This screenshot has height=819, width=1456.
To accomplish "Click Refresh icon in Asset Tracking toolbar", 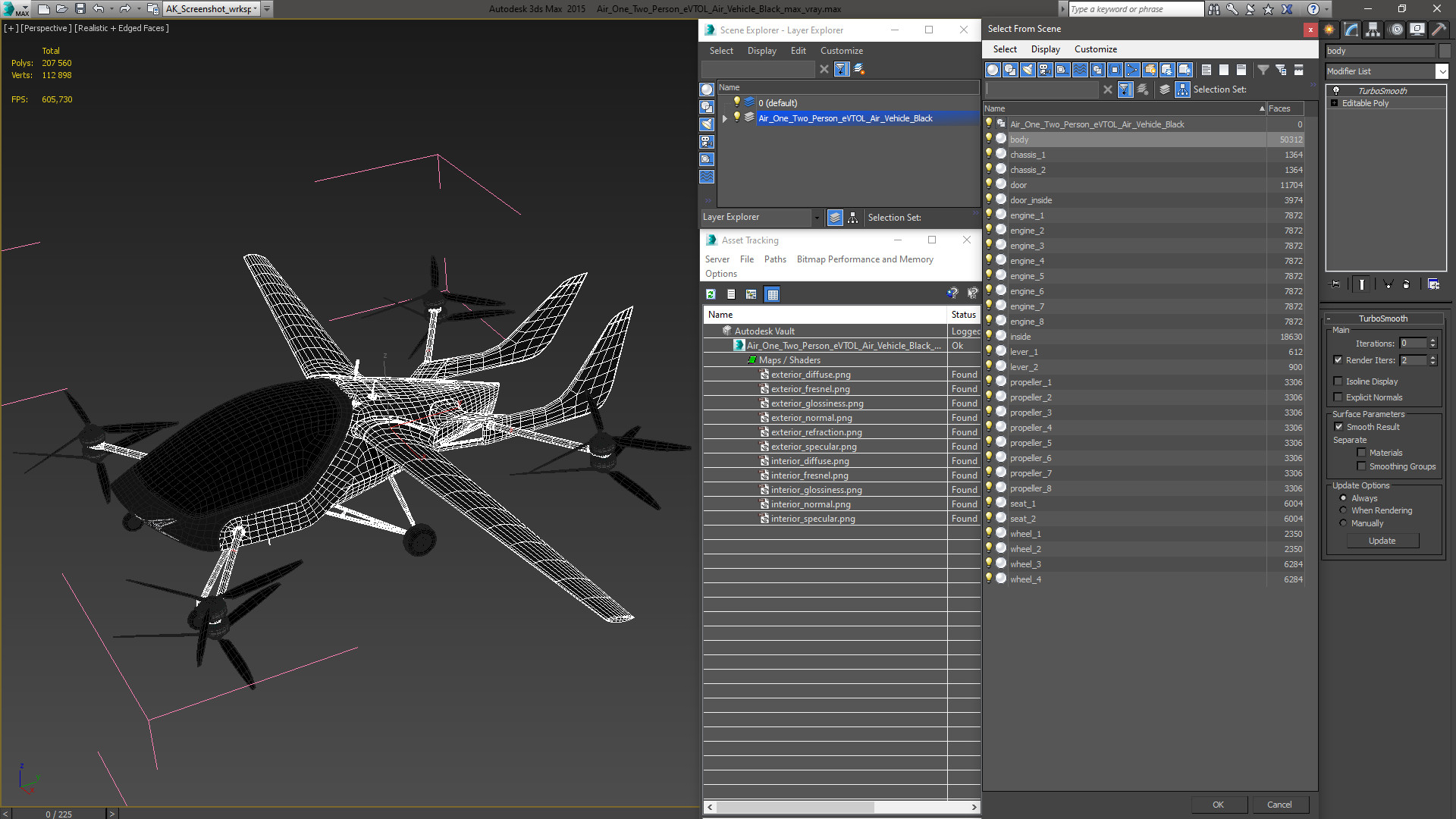I will pyautogui.click(x=711, y=294).
